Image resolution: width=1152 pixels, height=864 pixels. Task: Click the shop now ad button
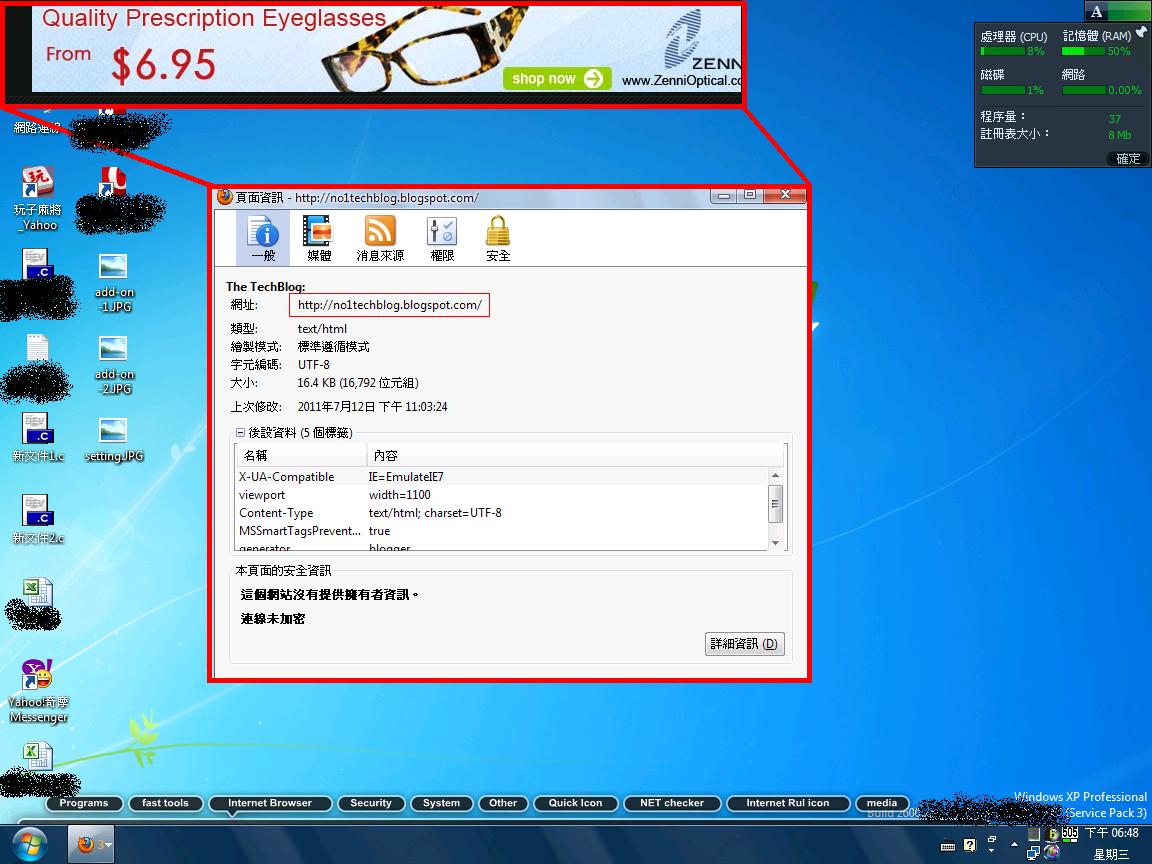tap(556, 79)
